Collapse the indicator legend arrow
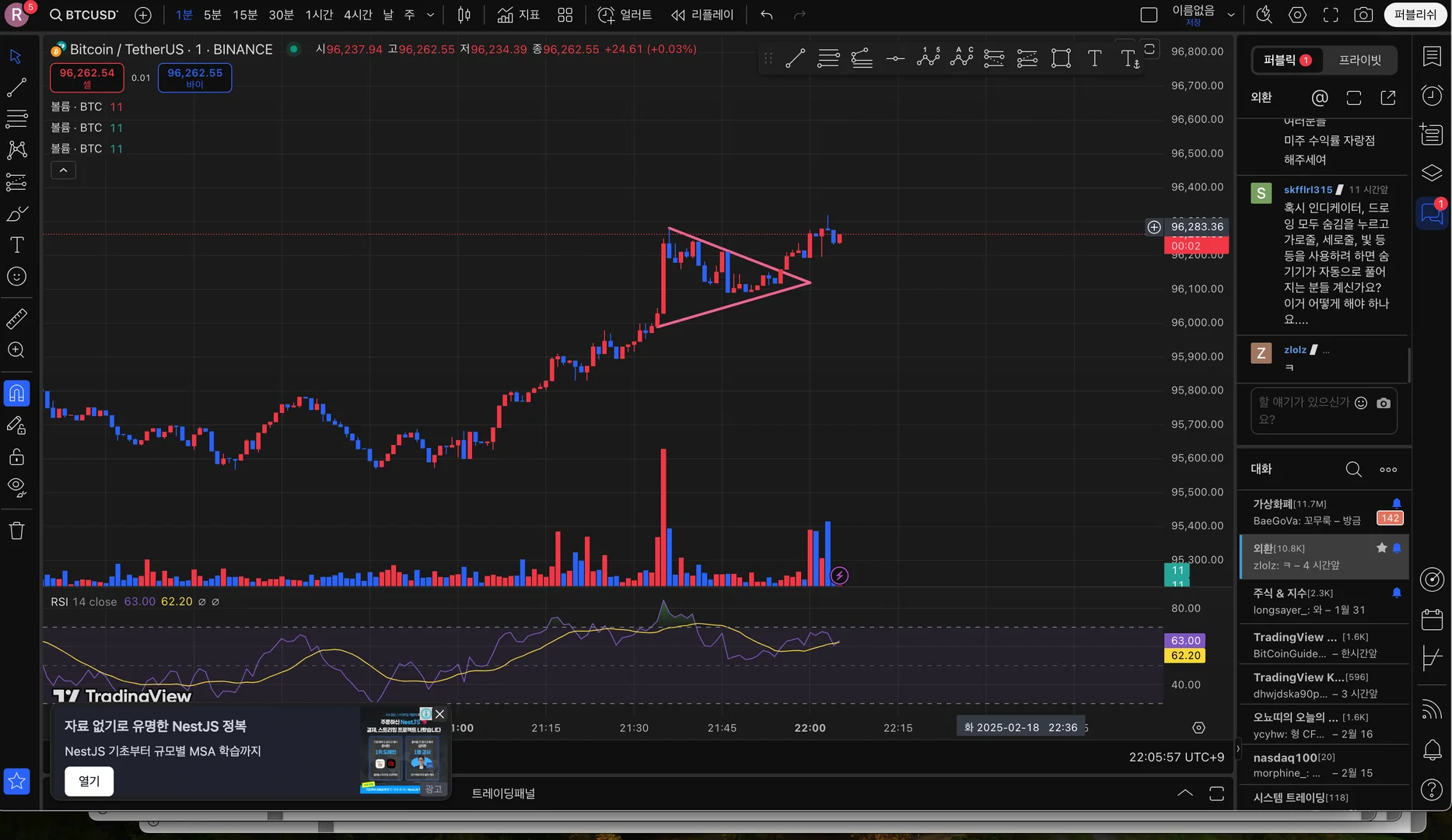This screenshot has height=840, width=1452. 63,170
